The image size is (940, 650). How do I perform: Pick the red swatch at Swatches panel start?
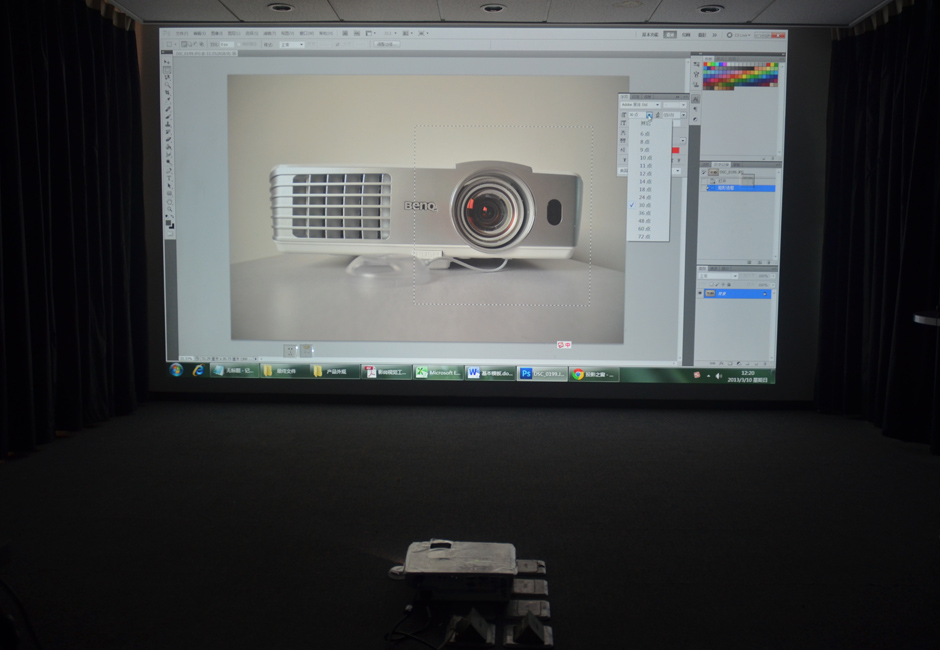pyautogui.click(x=706, y=65)
